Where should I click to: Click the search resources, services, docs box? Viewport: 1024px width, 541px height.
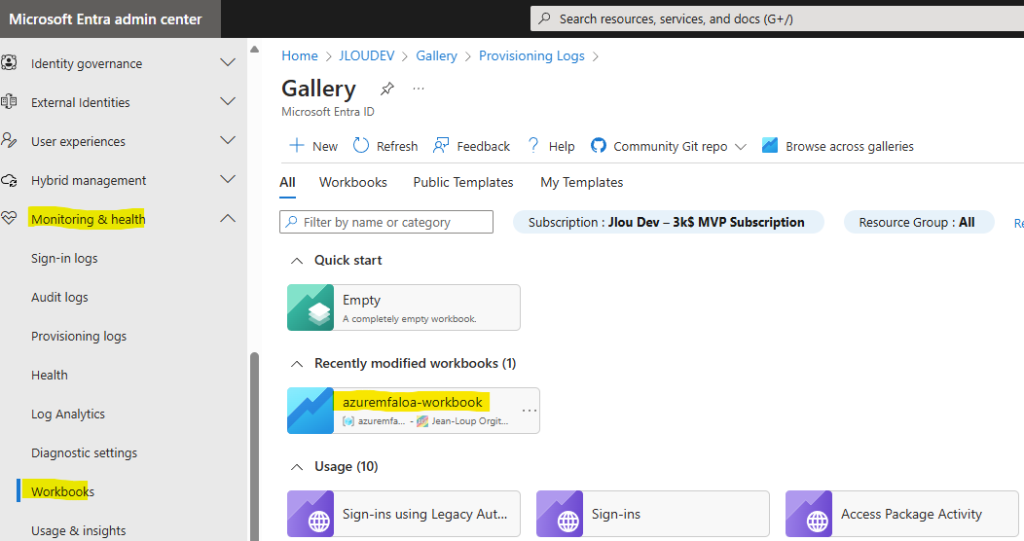pyautogui.click(x=777, y=18)
